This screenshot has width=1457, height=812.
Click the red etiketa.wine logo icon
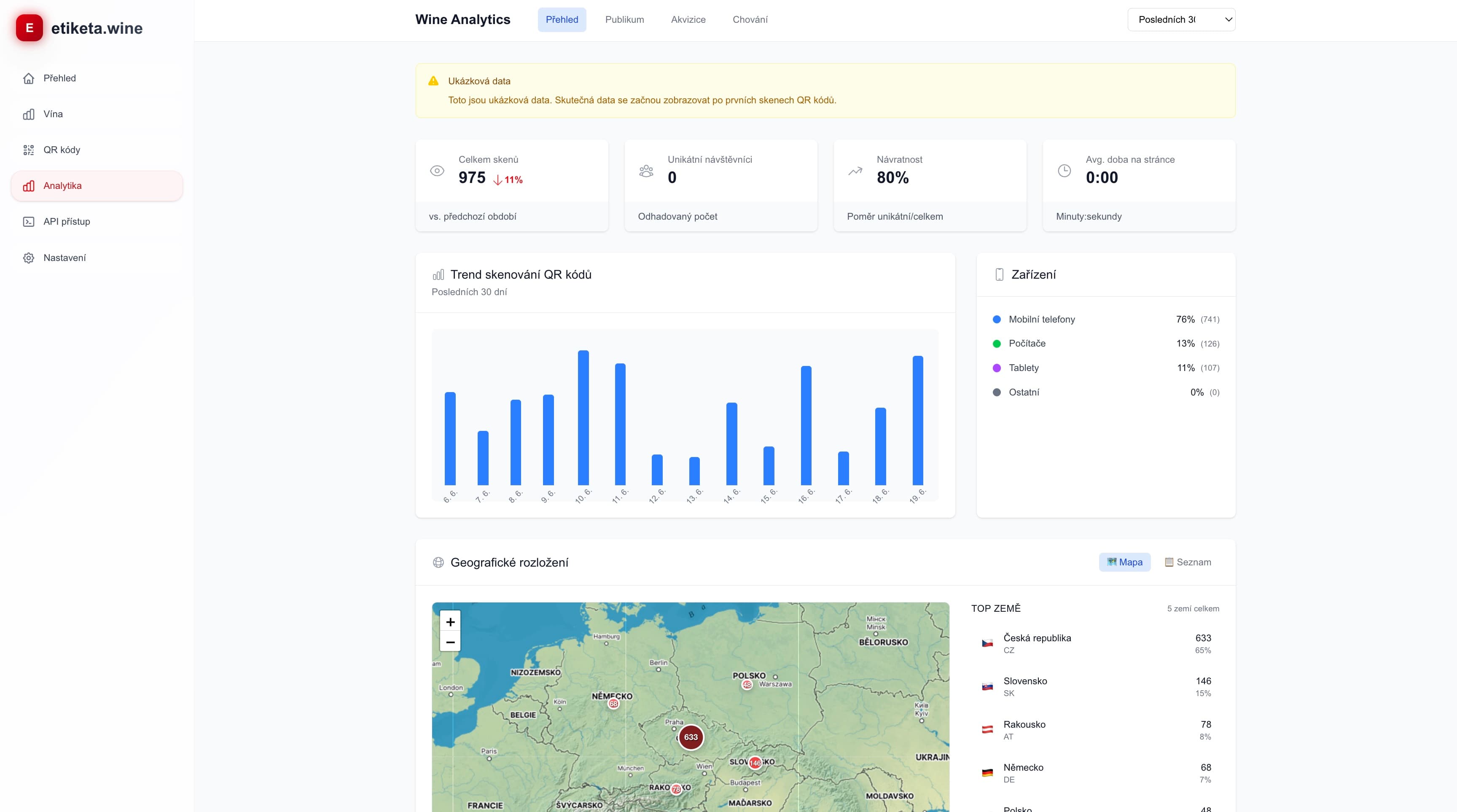pos(30,28)
